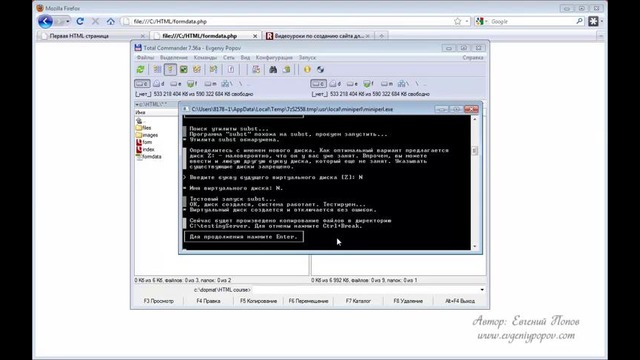Select drive d in the right panel
Screen dimensions: 640x360
click(x=335, y=84)
